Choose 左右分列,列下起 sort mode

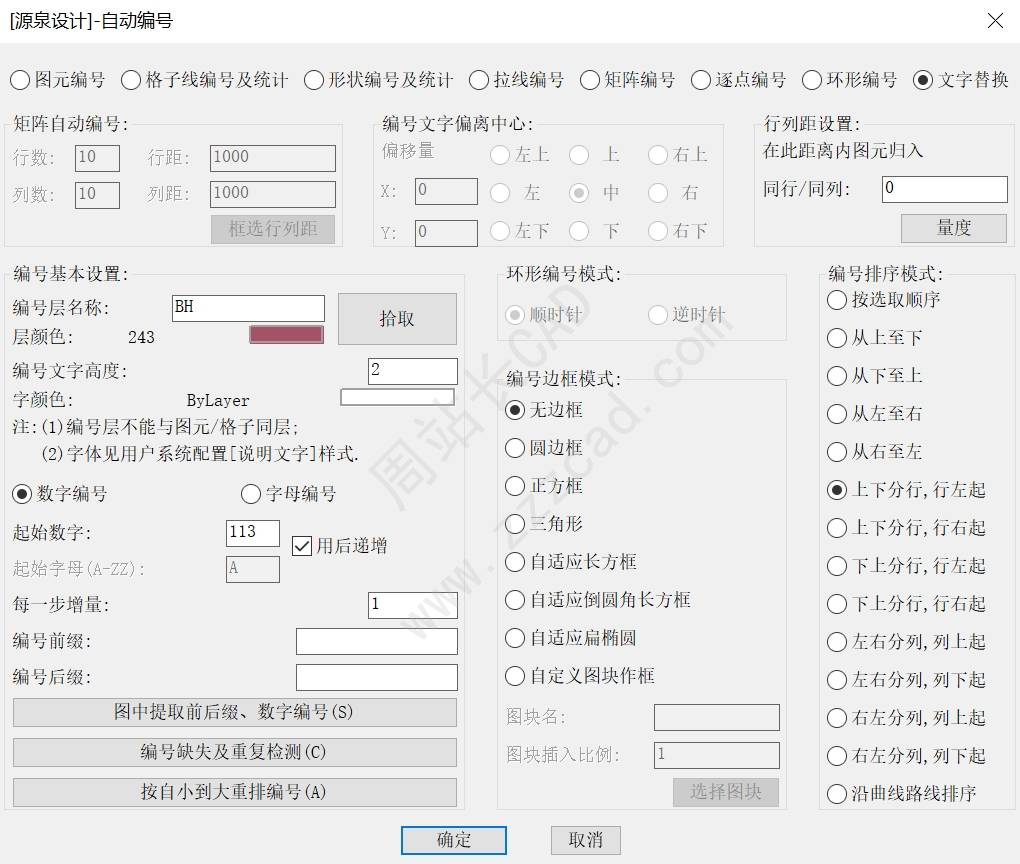pyautogui.click(x=906, y=680)
